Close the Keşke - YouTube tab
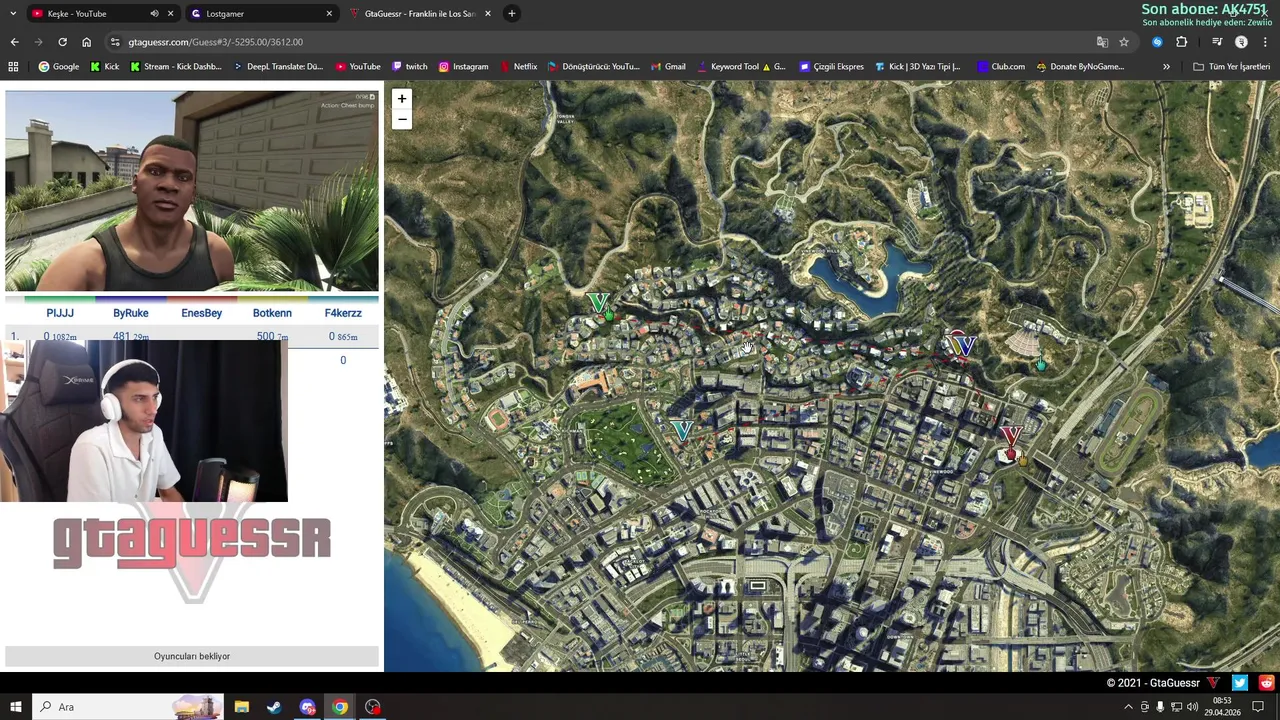The width and height of the screenshot is (1280, 720). click(170, 14)
